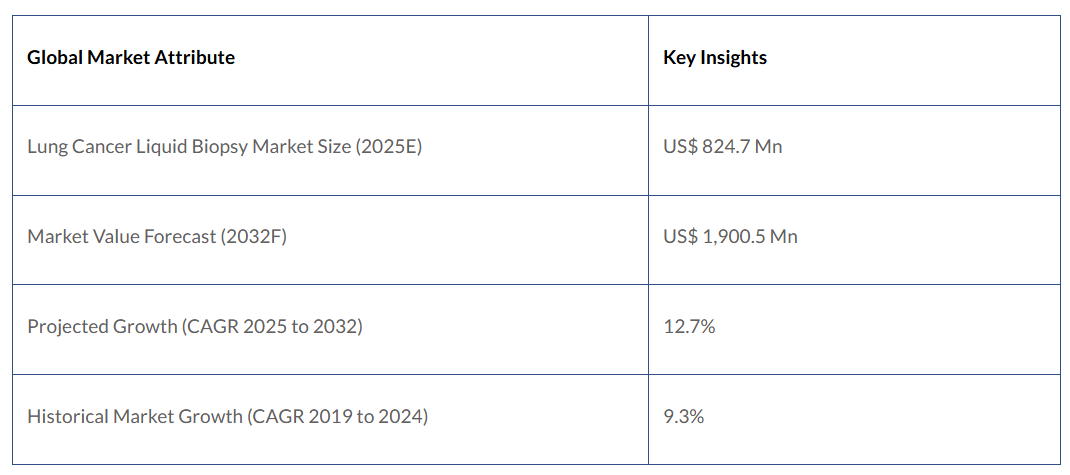Select the Projected Growth row label
Viewport: 1070px width, 475px height.
click(x=195, y=327)
